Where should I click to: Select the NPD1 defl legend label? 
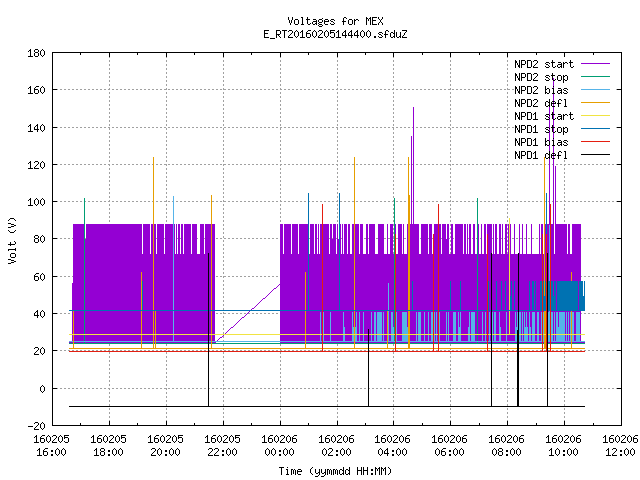(x=541, y=155)
